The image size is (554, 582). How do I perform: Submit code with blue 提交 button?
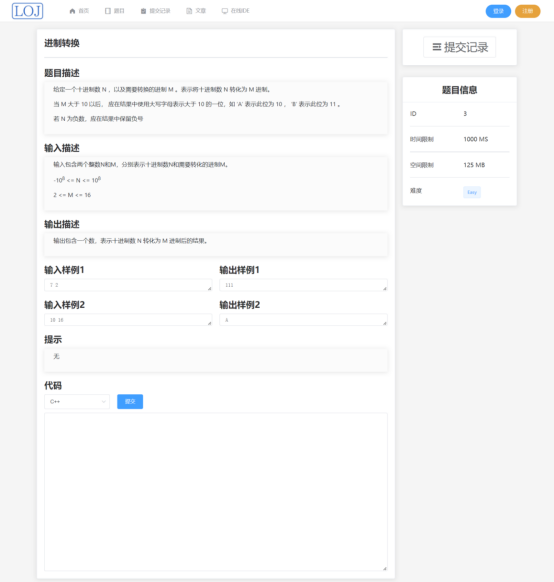point(130,402)
